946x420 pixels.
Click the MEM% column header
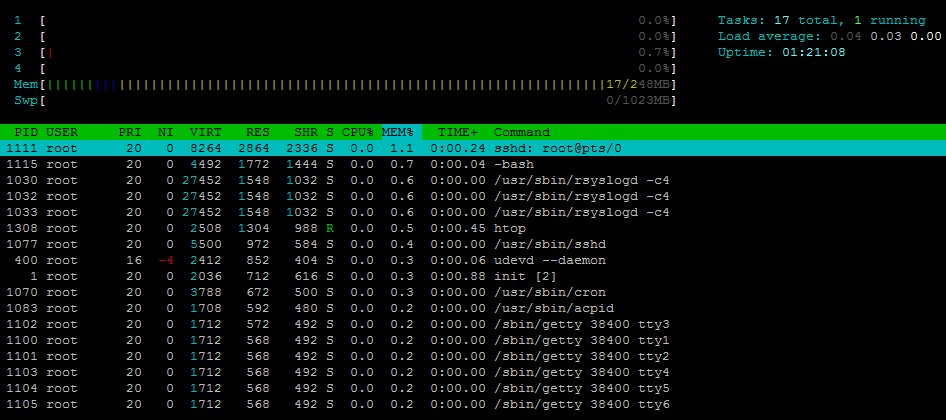pos(398,132)
